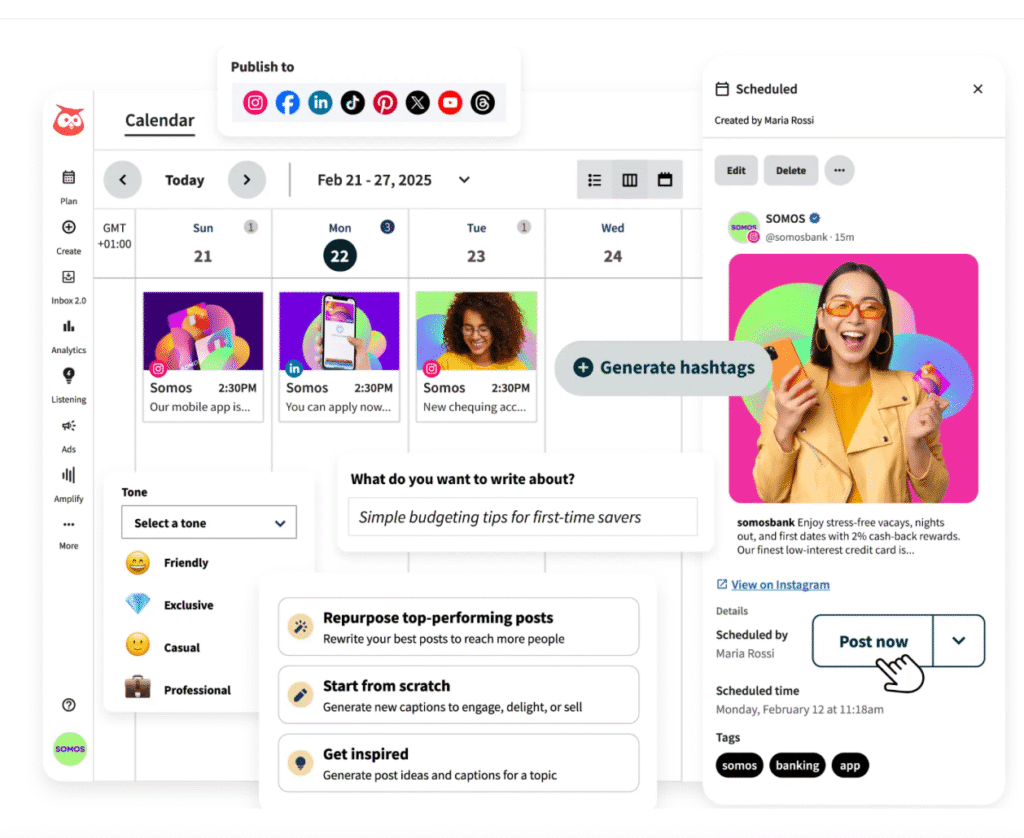Switch to week column view toggle
This screenshot has height=838, width=1024.
point(630,180)
